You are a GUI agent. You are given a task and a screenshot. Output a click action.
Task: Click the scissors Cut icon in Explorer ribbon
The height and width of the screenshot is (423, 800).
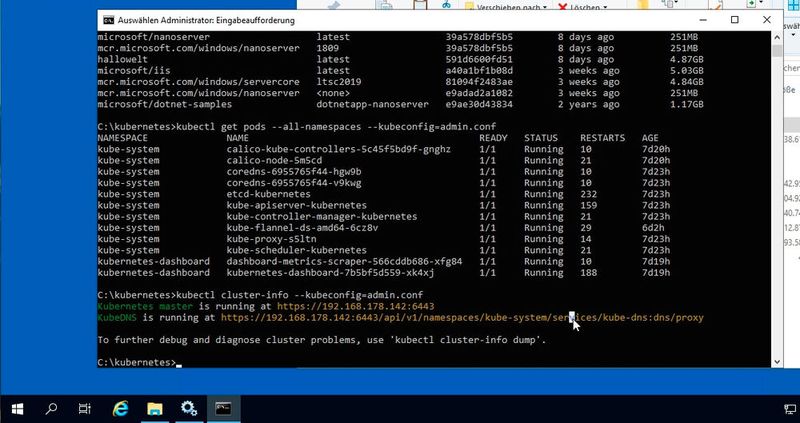[446, 5]
